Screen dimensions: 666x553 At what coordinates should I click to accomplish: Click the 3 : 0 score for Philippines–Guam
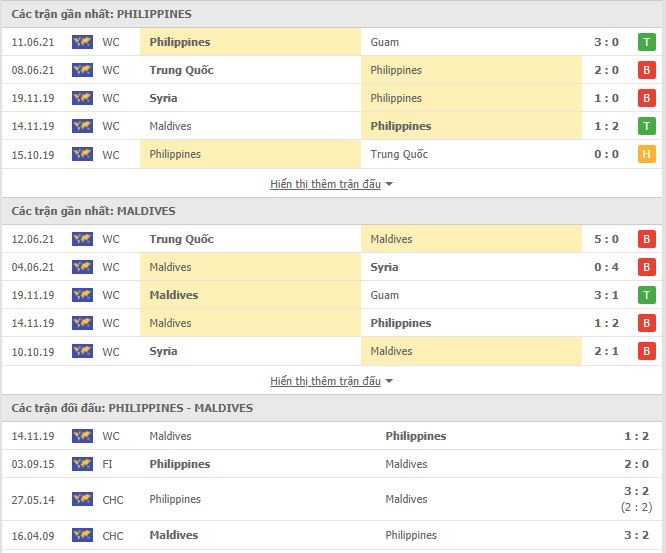606,42
